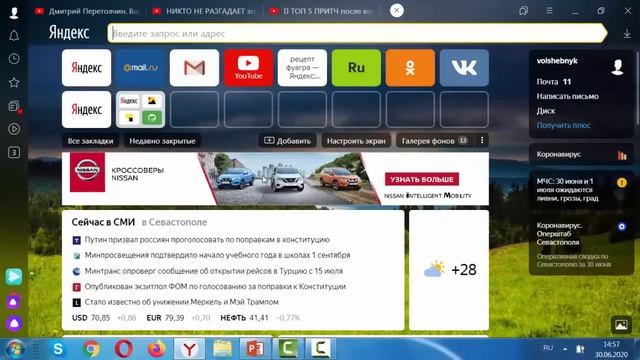640x360 pixels.
Task: Open the Windows Start button
Action: (x=15, y=349)
